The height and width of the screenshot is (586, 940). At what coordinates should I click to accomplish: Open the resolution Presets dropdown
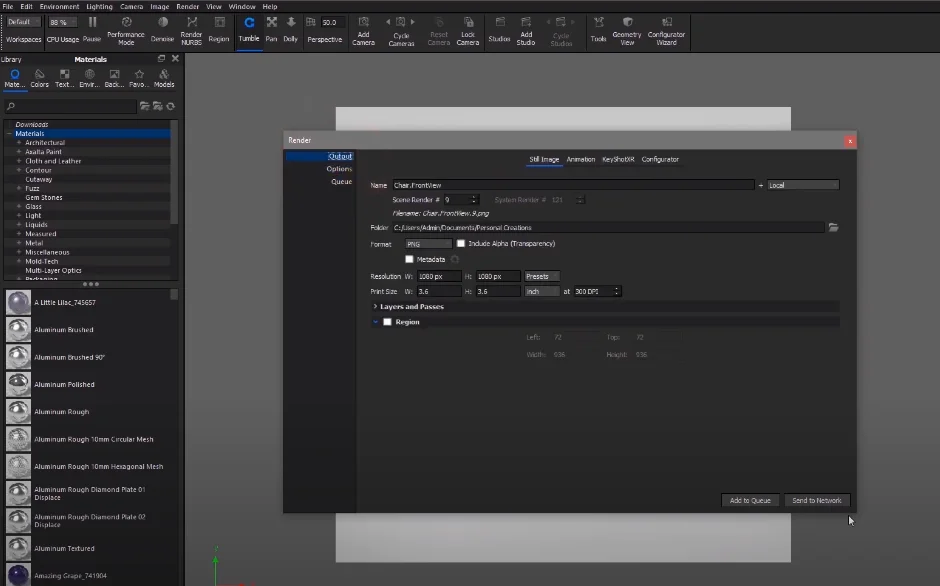point(542,277)
